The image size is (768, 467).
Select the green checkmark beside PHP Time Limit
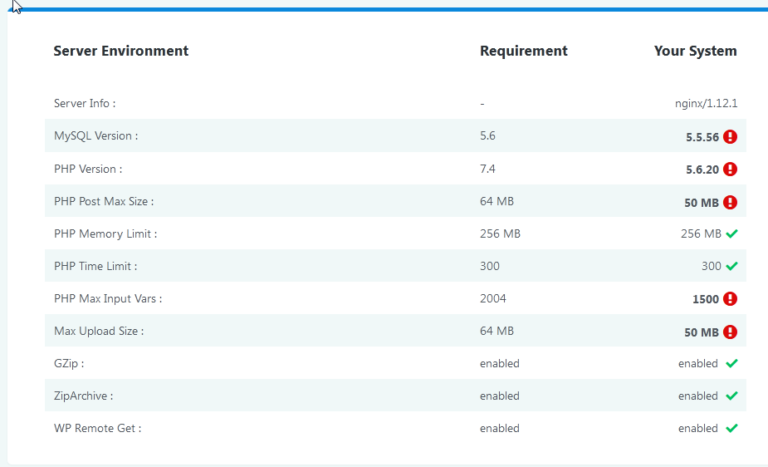point(731,266)
